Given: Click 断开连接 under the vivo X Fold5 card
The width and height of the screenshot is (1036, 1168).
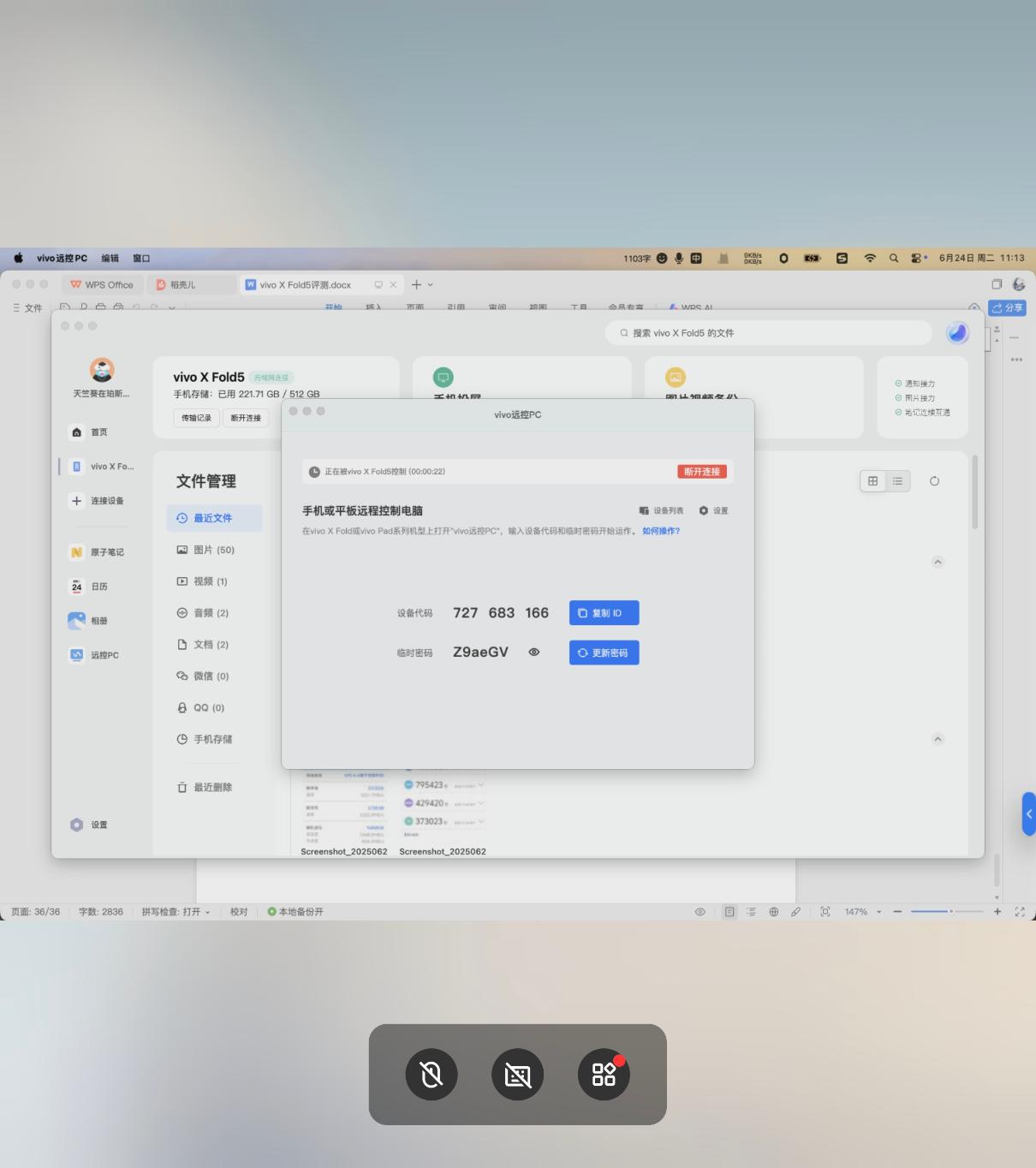Looking at the screenshot, I should [x=246, y=418].
